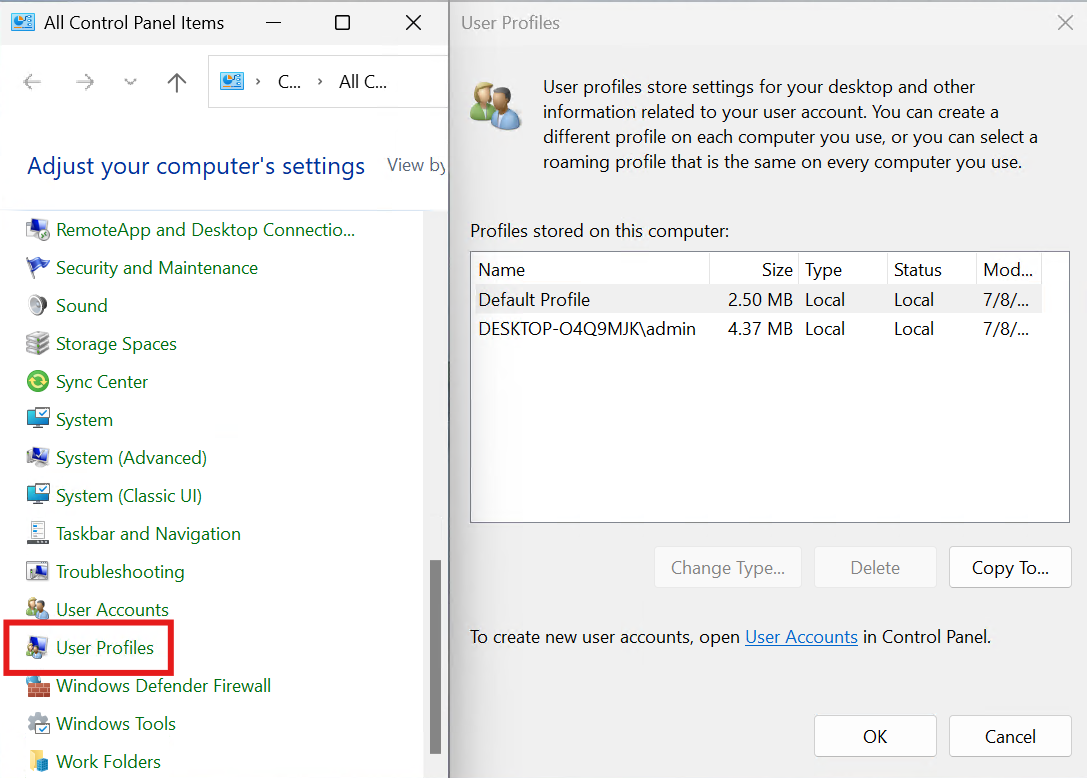Click the C... breadcrumb segment

289,82
